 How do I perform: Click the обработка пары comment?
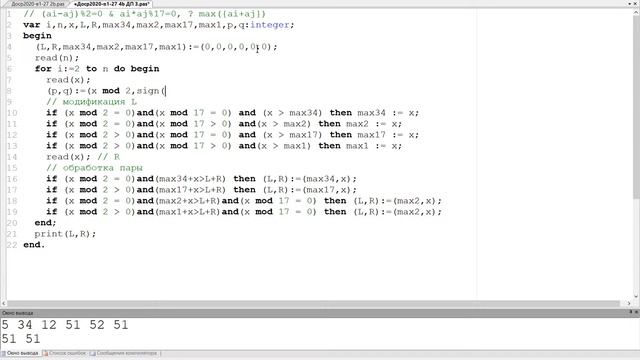[94, 168]
